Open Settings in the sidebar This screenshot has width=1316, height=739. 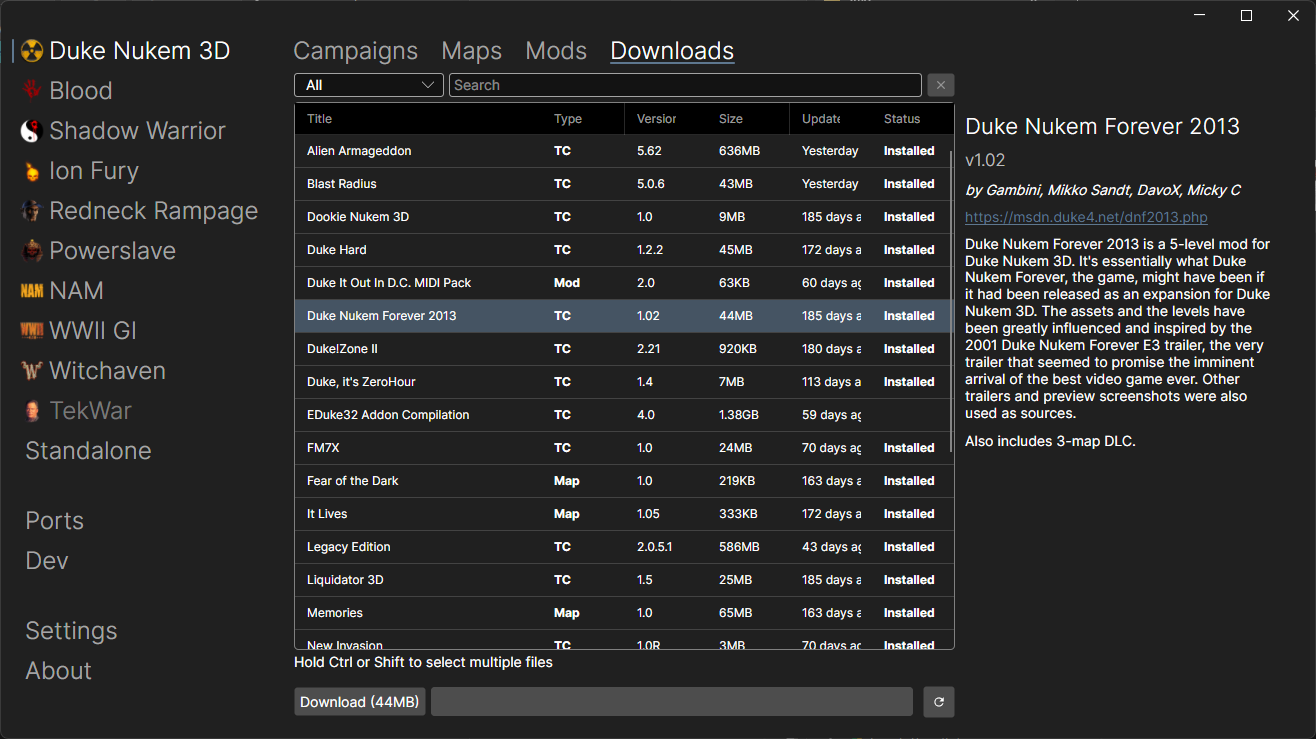pyautogui.click(x=71, y=631)
